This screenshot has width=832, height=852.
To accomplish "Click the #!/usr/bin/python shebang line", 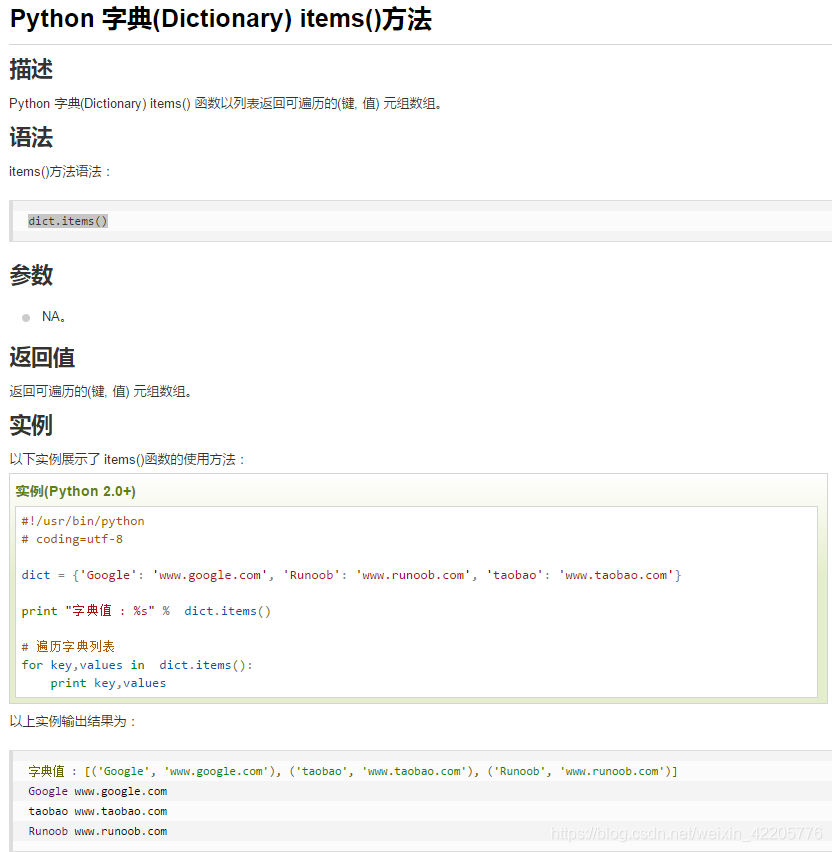I will click(x=83, y=521).
